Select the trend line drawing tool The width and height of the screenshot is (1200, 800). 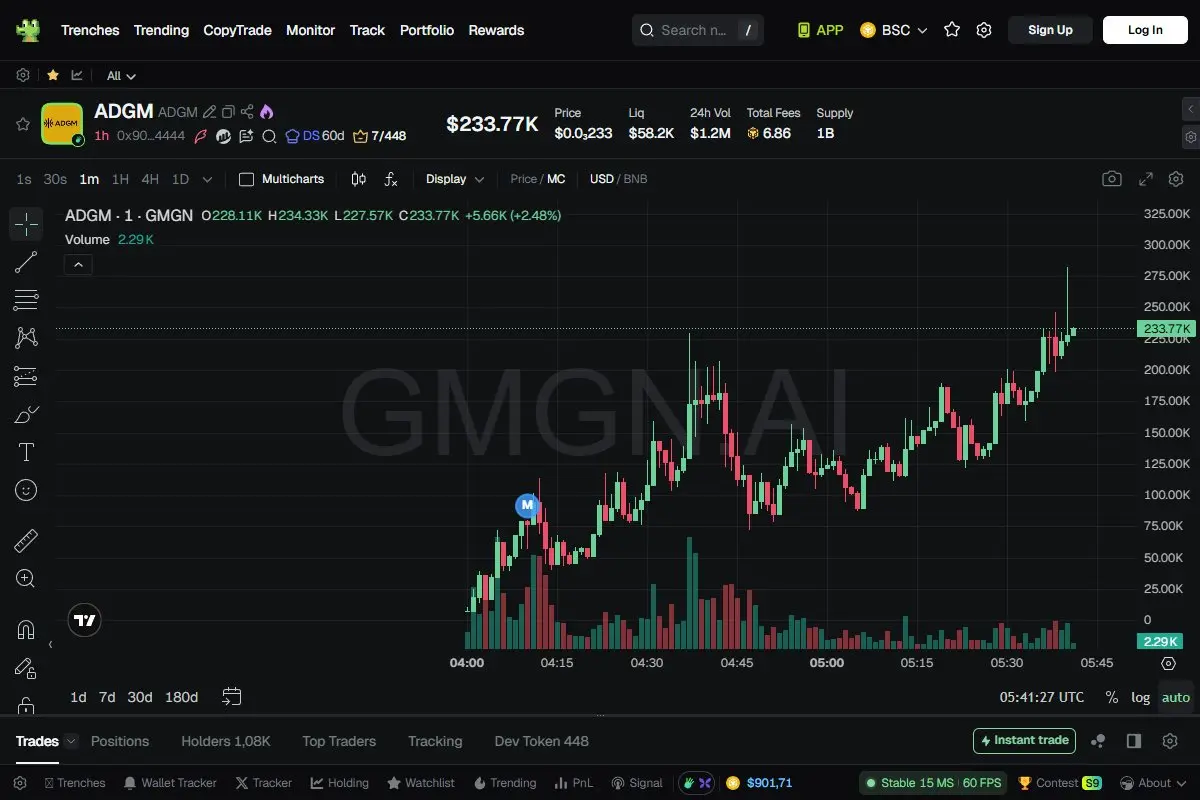click(26, 262)
